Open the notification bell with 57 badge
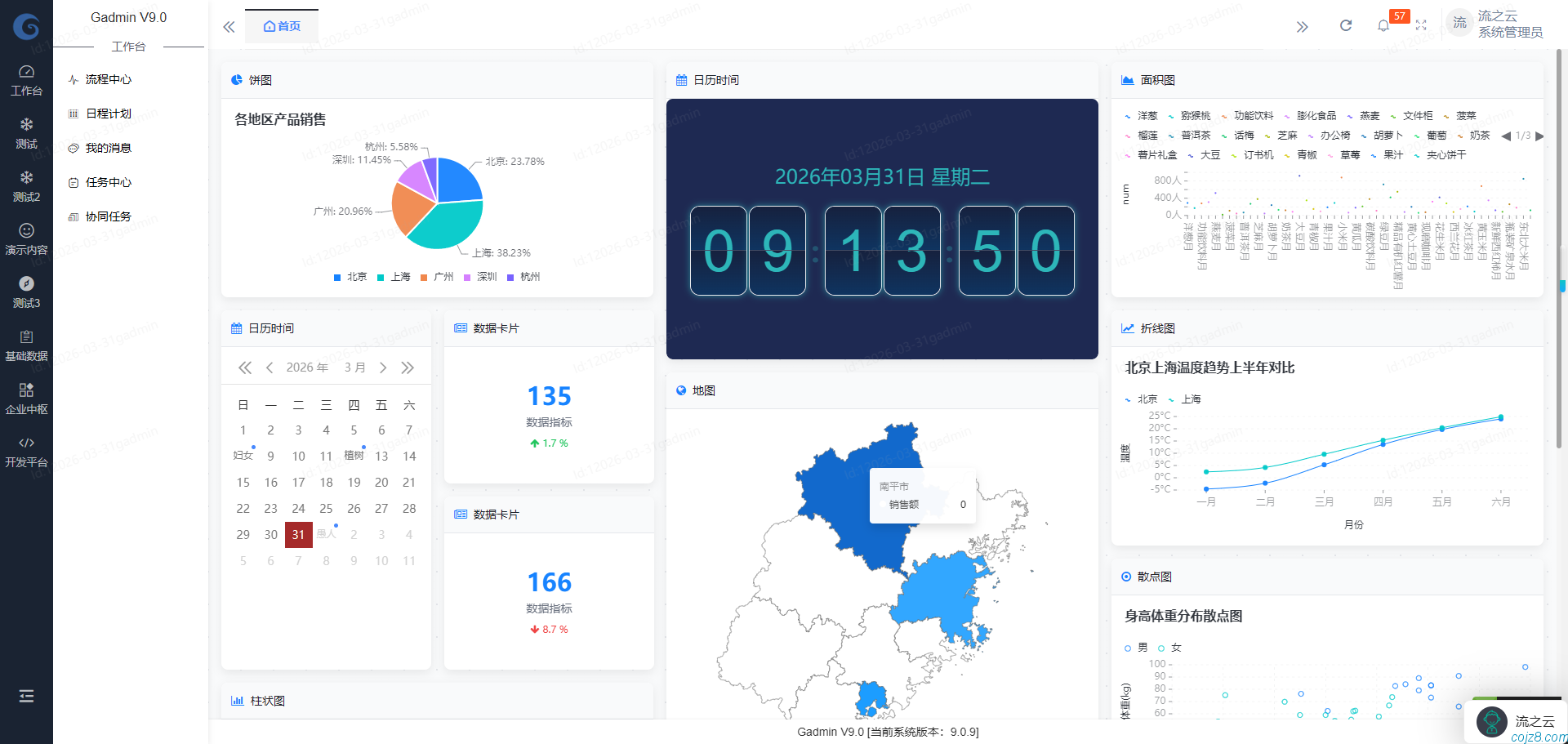 1383,25
